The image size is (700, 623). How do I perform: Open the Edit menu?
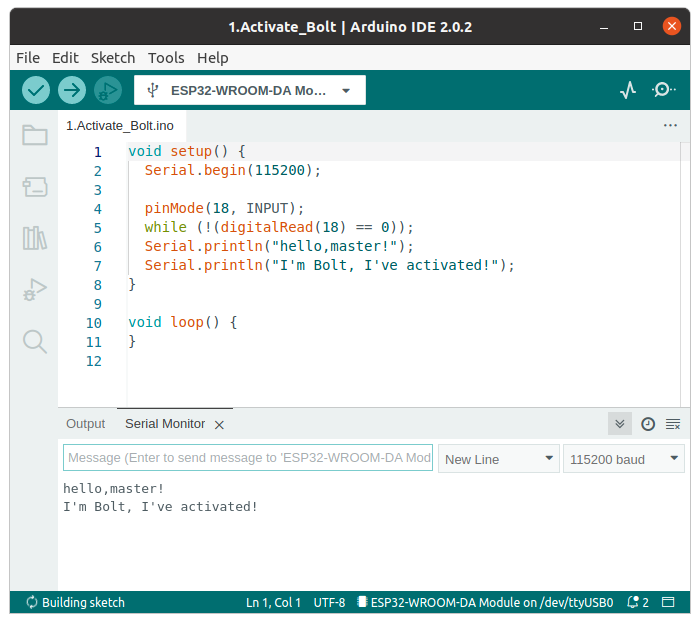[65, 58]
